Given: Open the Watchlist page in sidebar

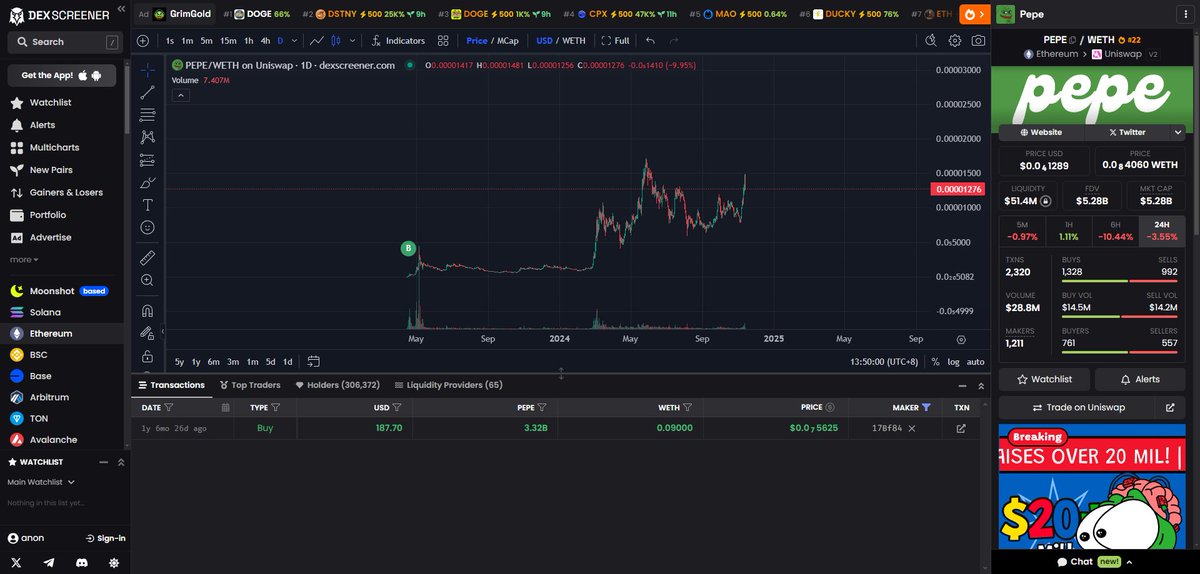Looking at the screenshot, I should coord(50,102).
